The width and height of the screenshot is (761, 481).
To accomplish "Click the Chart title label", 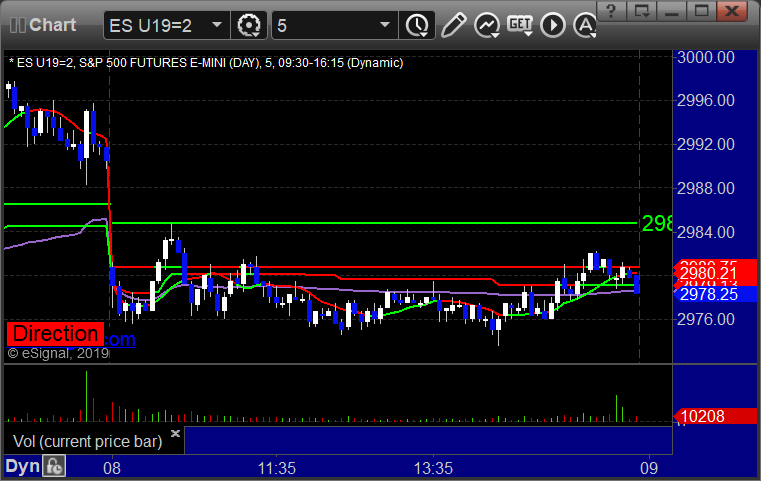I will 52,25.
